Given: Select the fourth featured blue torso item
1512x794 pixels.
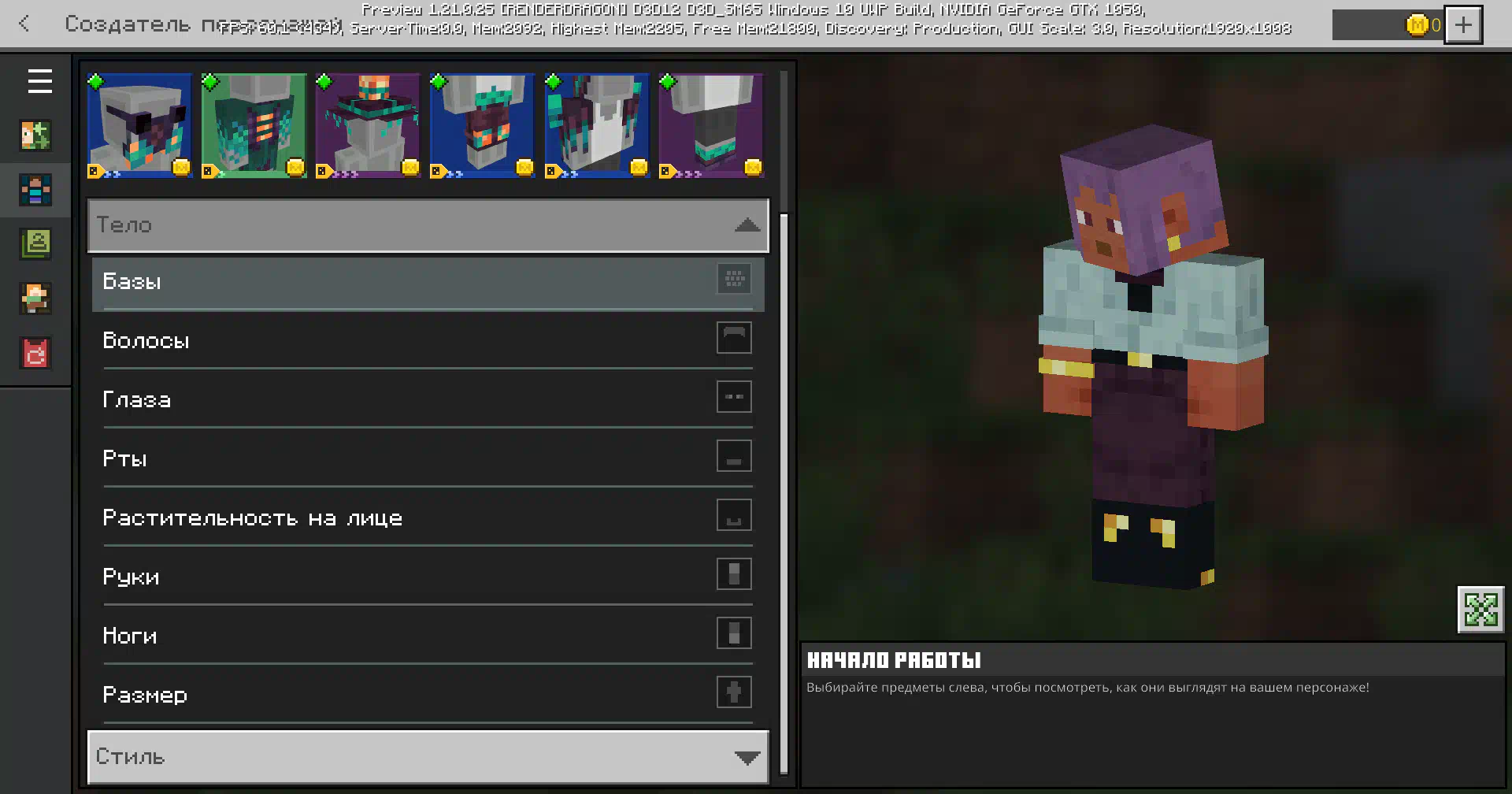Looking at the screenshot, I should (x=482, y=126).
